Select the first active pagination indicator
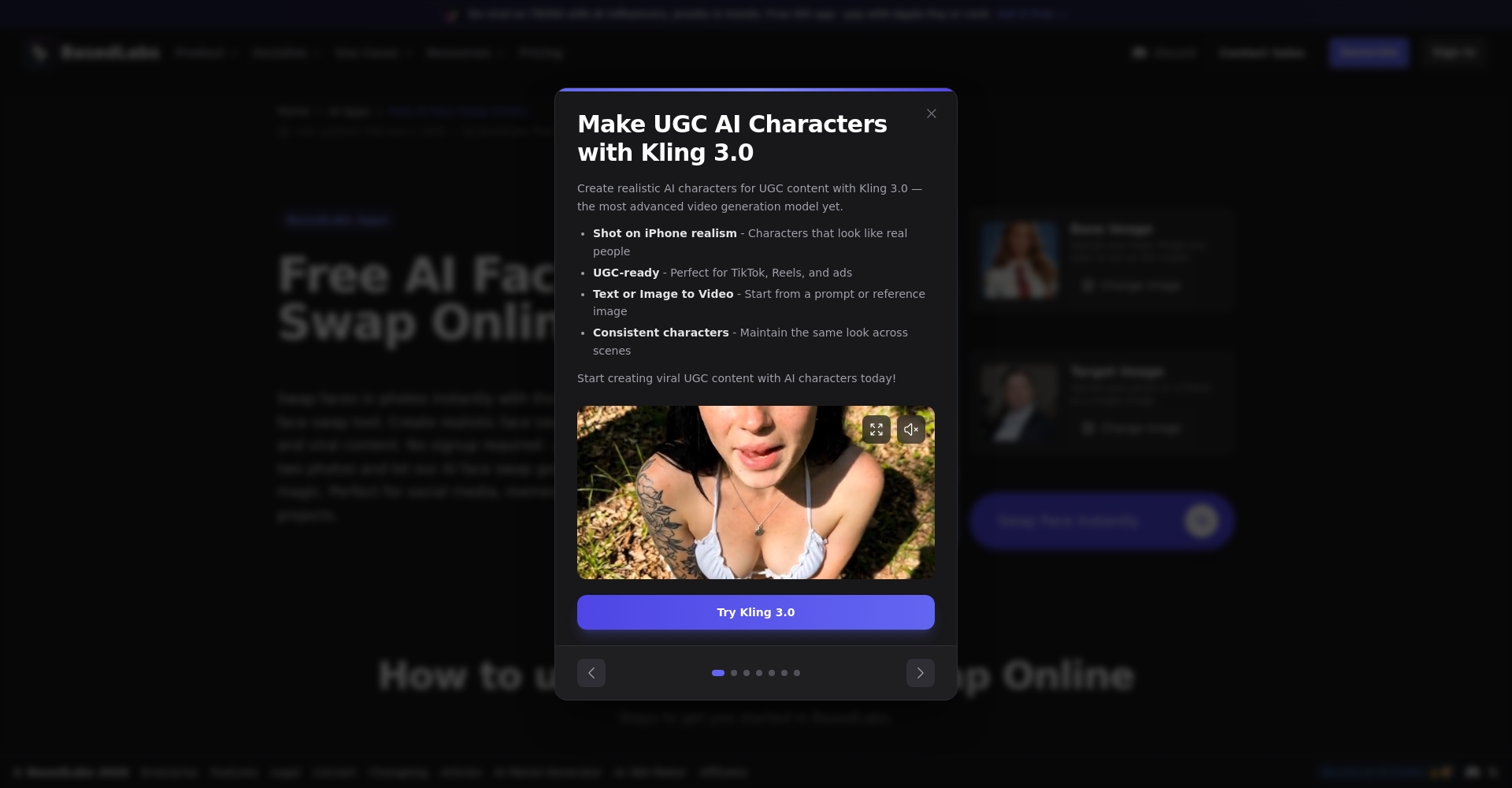Image resolution: width=1512 pixels, height=788 pixels. click(718, 673)
